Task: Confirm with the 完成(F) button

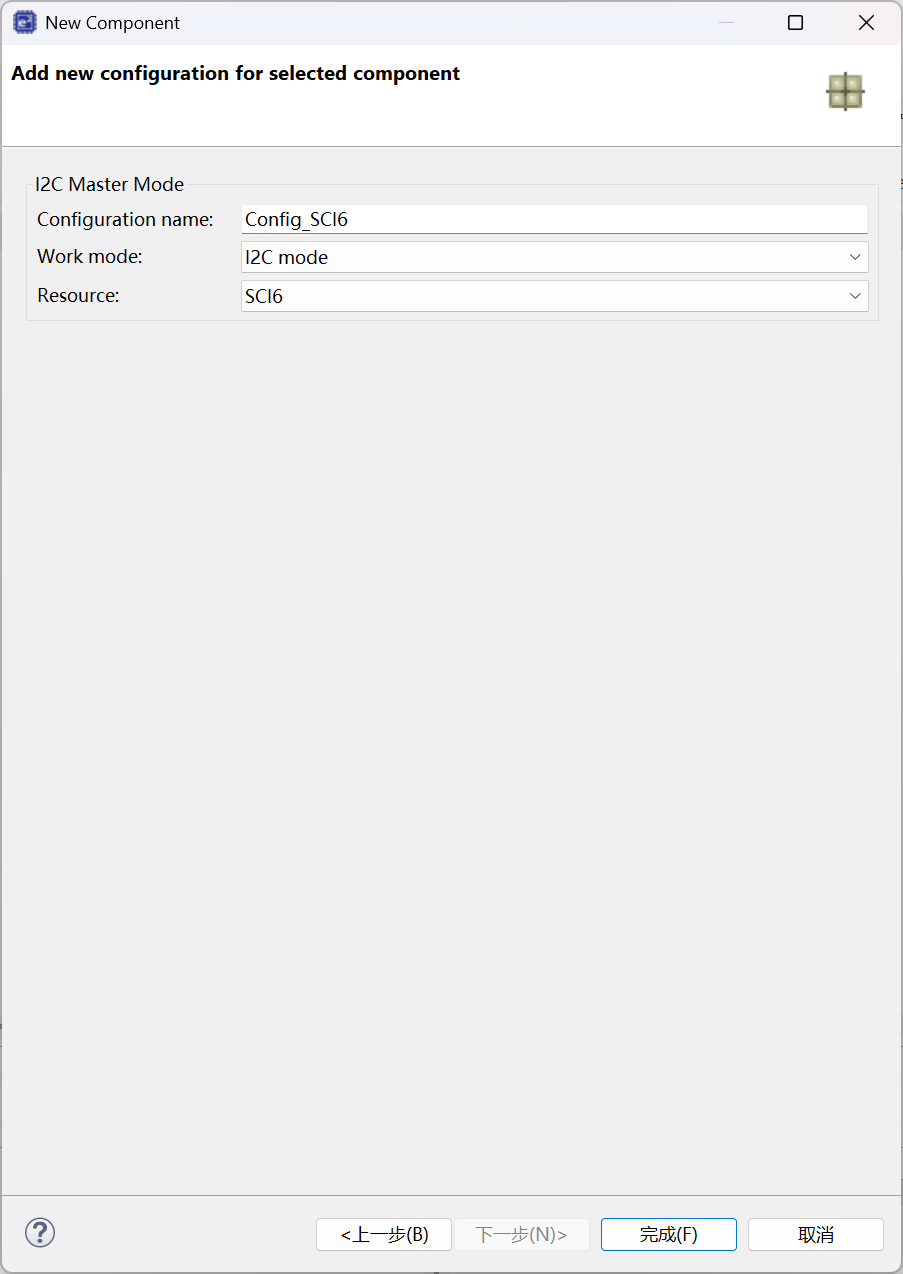Action: [669, 1234]
